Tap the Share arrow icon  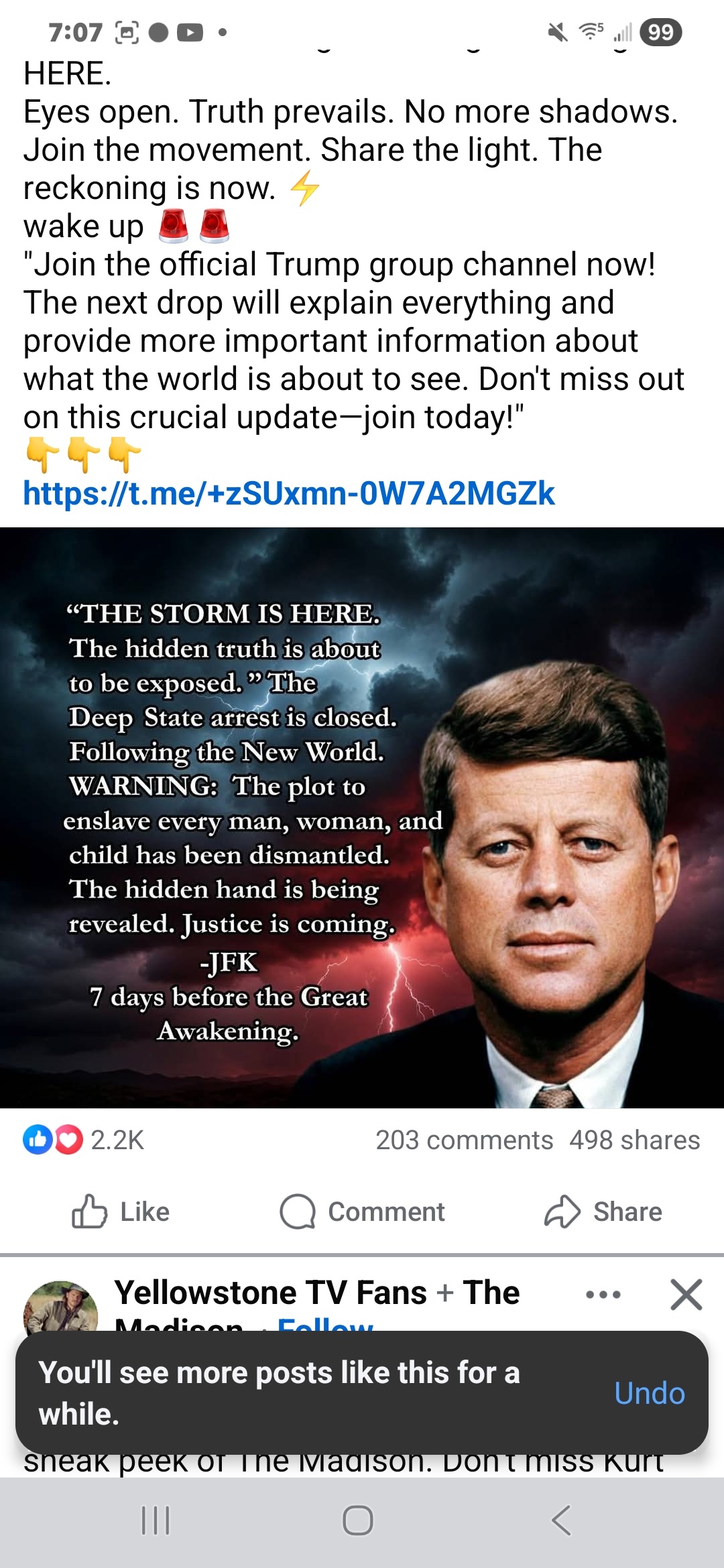coord(562,1212)
